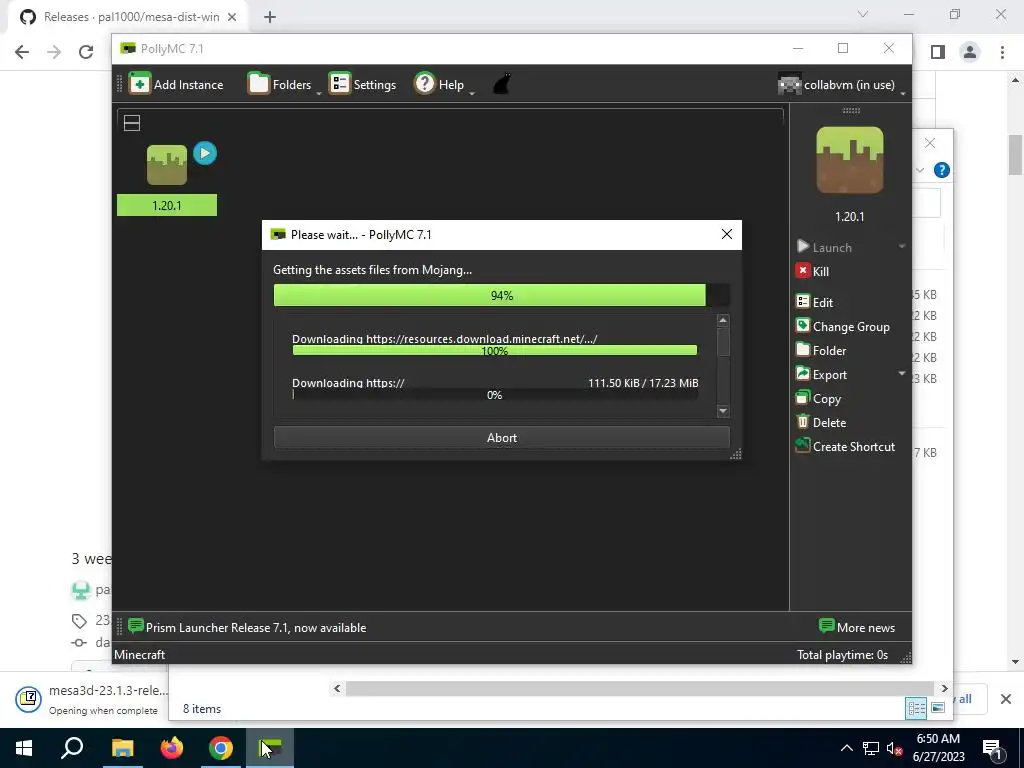The height and width of the screenshot is (768, 1024).
Task: Click the 100% download progress bar
Action: (494, 351)
